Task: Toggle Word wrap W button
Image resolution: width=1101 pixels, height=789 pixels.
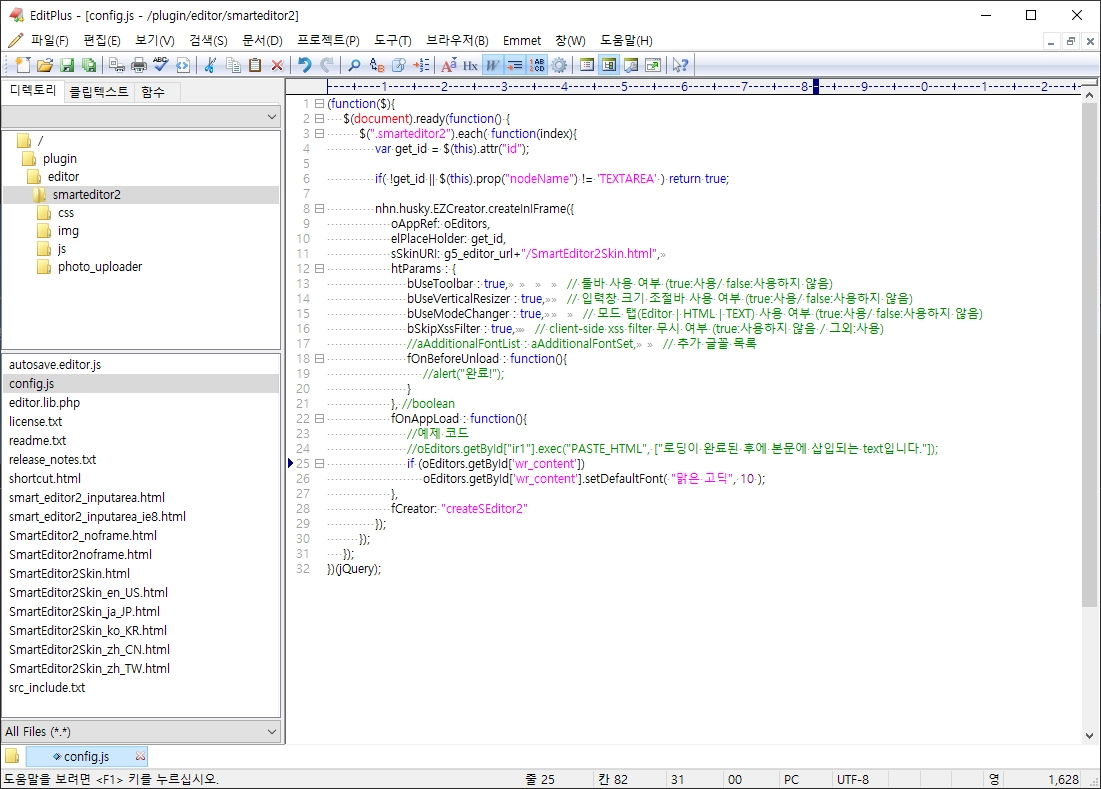Action: [x=493, y=65]
